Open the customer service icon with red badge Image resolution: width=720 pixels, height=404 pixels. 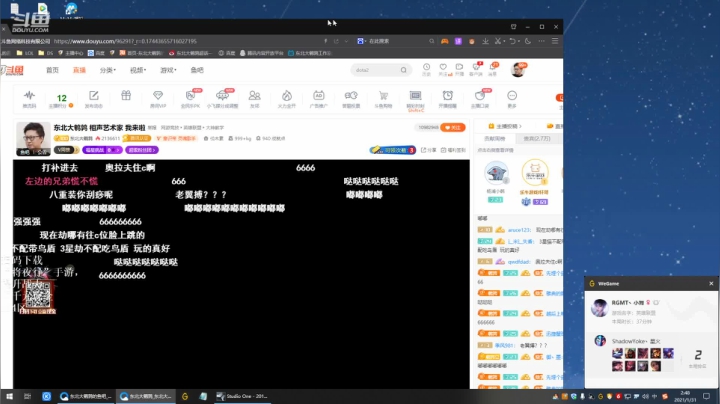coord(476,69)
